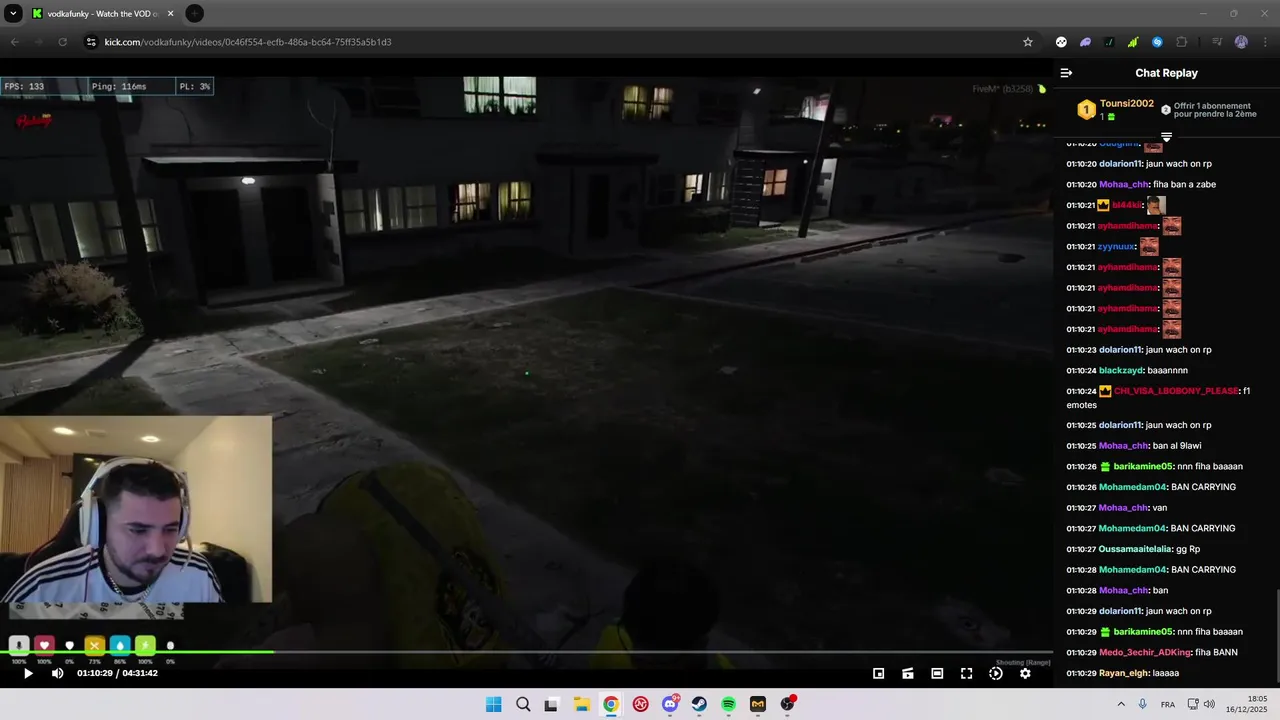Click the Rayan_elgh username
The image size is (1280, 720).
click(1124, 673)
